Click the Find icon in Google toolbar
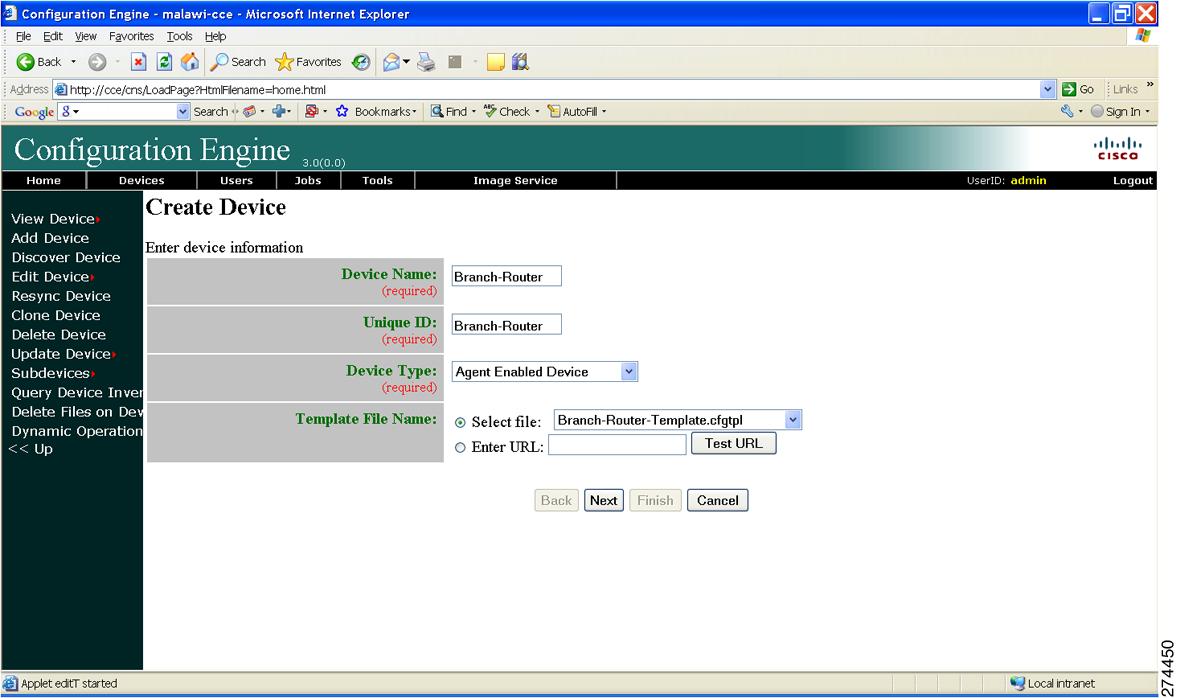The image size is (1180, 698). point(436,111)
